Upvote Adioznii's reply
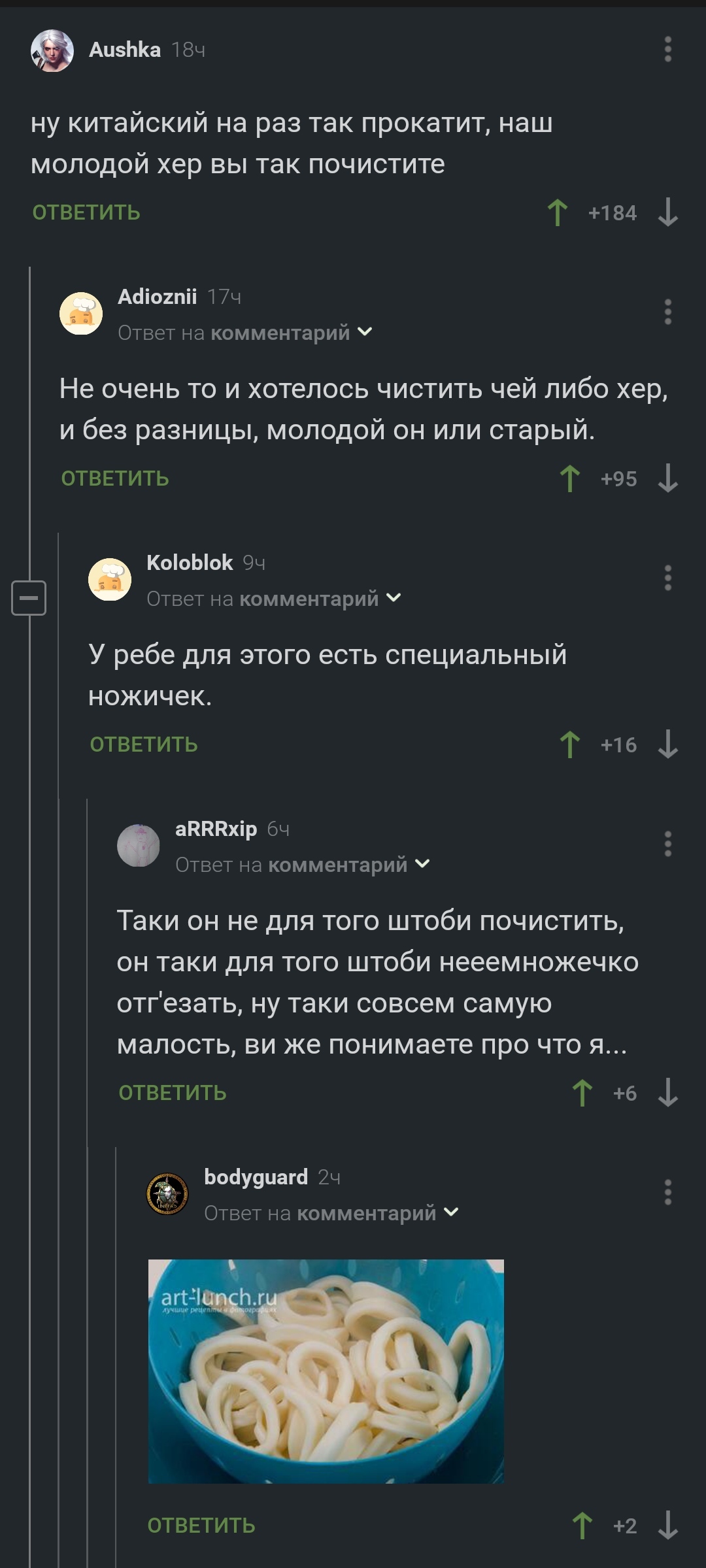This screenshot has height=1568, width=706. pyautogui.click(x=570, y=479)
